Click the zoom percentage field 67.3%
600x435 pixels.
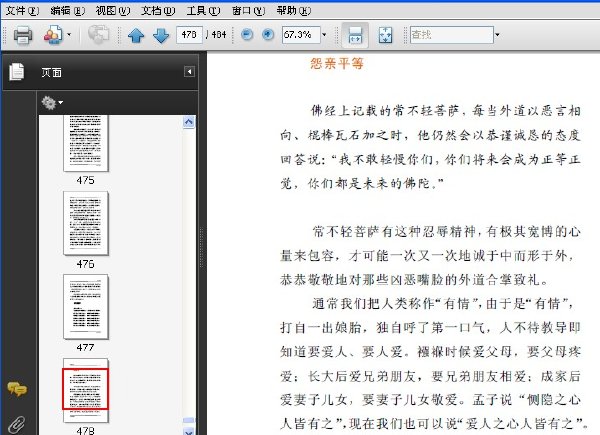point(301,35)
